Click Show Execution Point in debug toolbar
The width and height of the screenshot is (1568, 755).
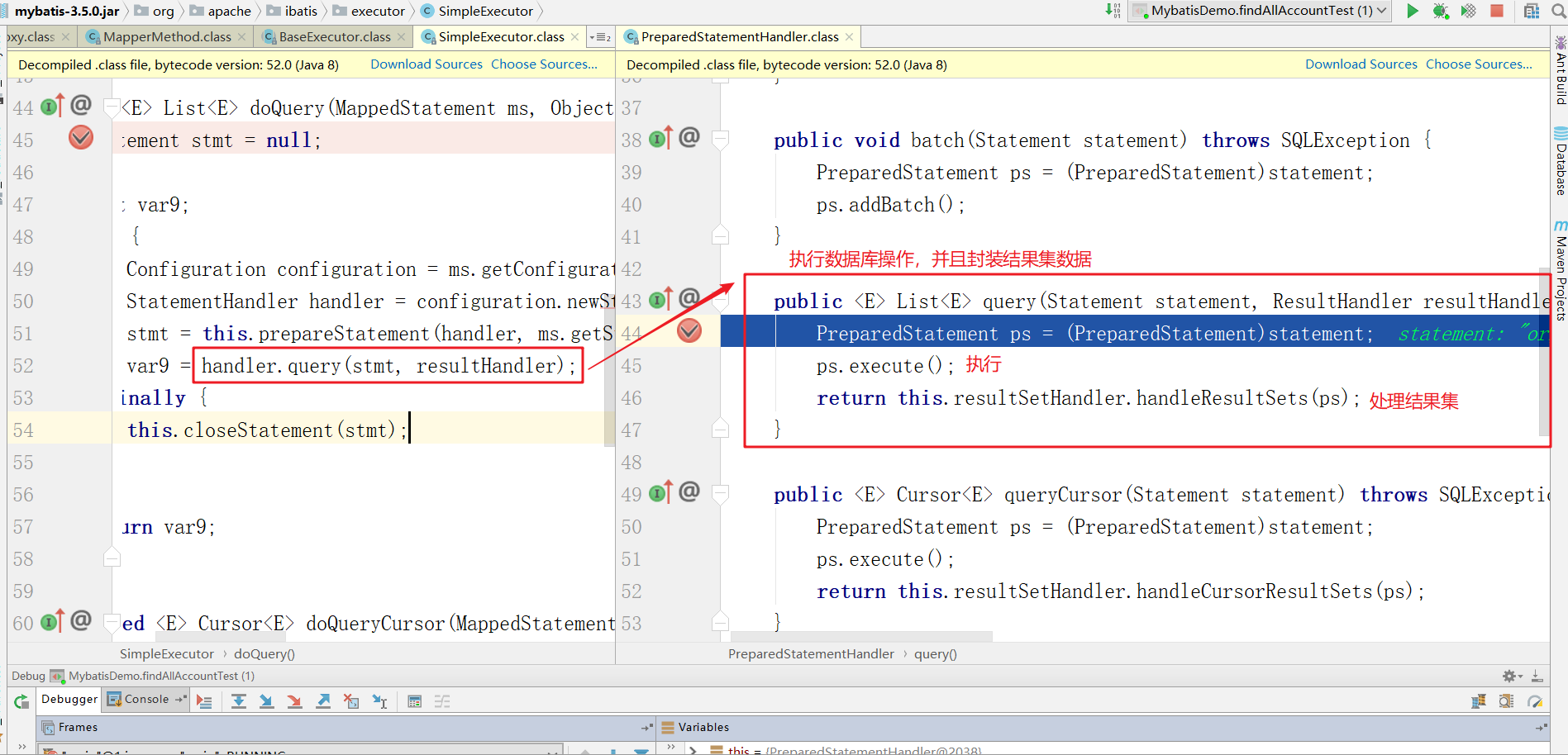tap(204, 701)
